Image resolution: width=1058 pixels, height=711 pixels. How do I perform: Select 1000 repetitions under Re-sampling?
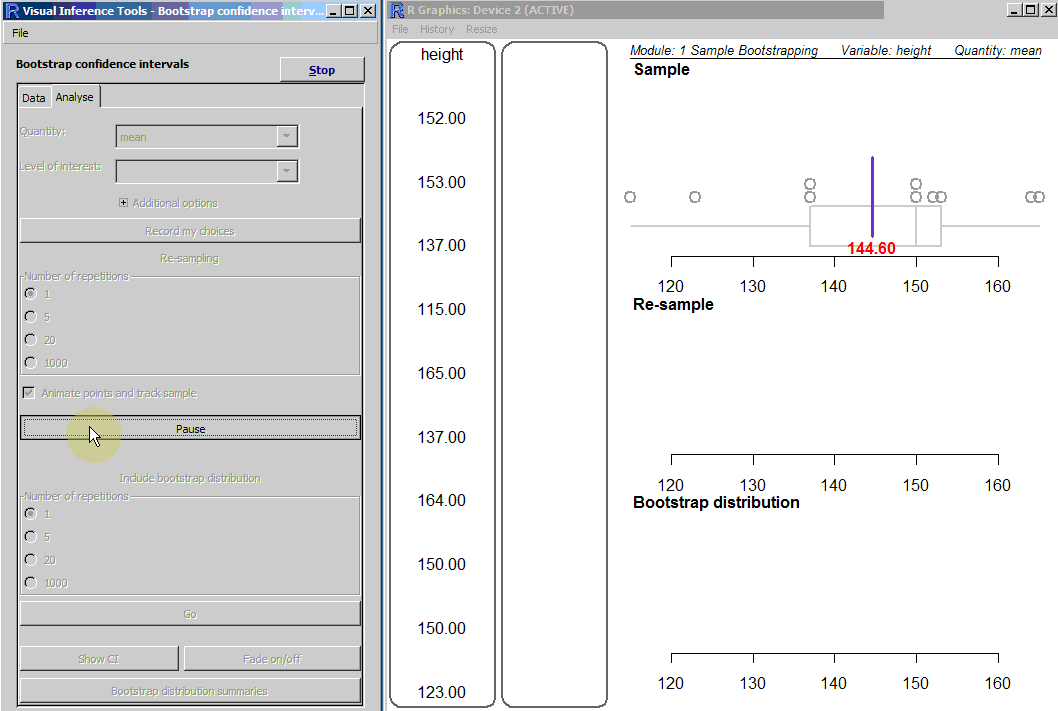point(30,363)
